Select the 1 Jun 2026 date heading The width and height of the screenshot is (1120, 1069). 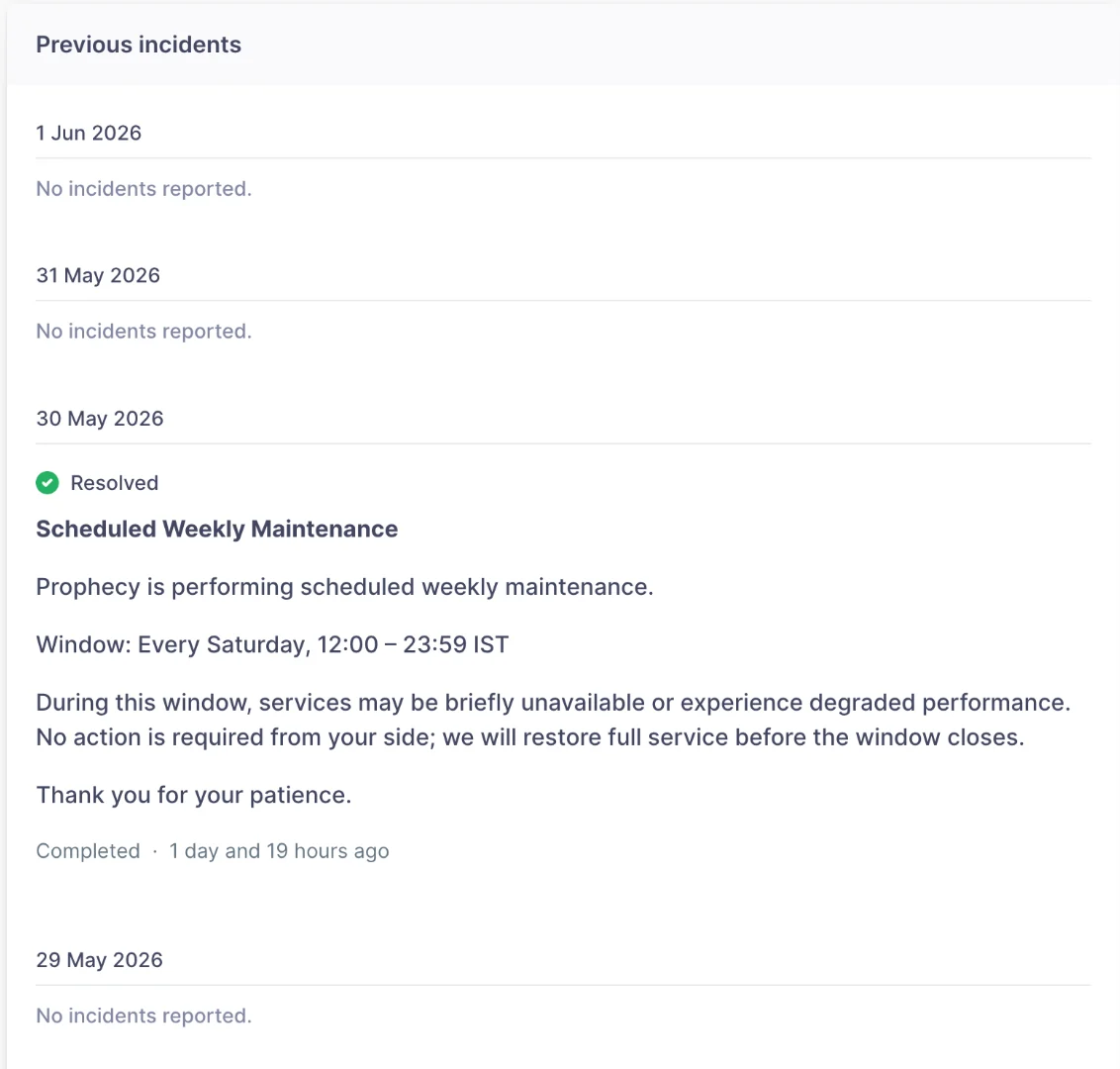click(x=89, y=133)
